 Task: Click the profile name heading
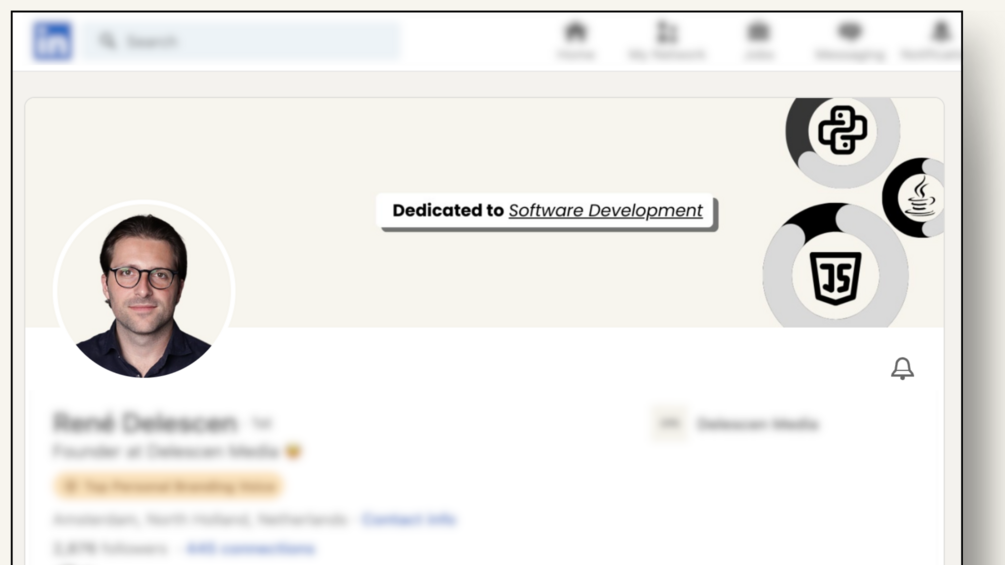(x=145, y=423)
